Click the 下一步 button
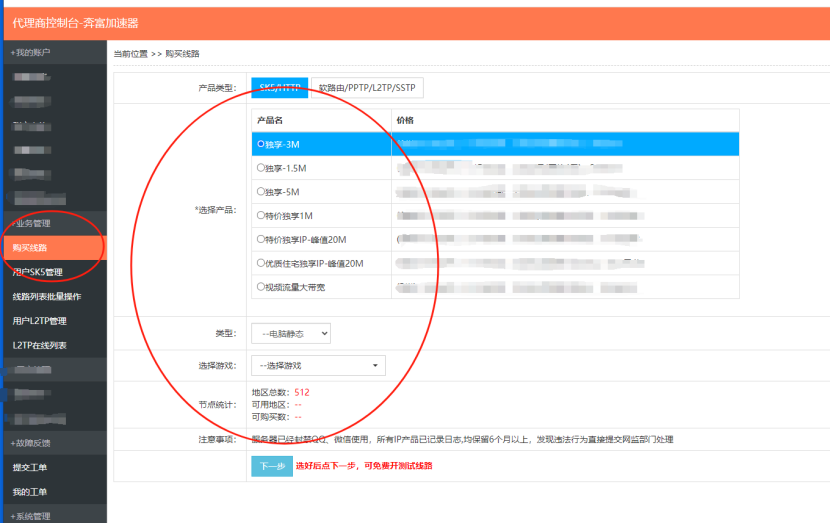The height and width of the screenshot is (524, 831). coord(272,466)
